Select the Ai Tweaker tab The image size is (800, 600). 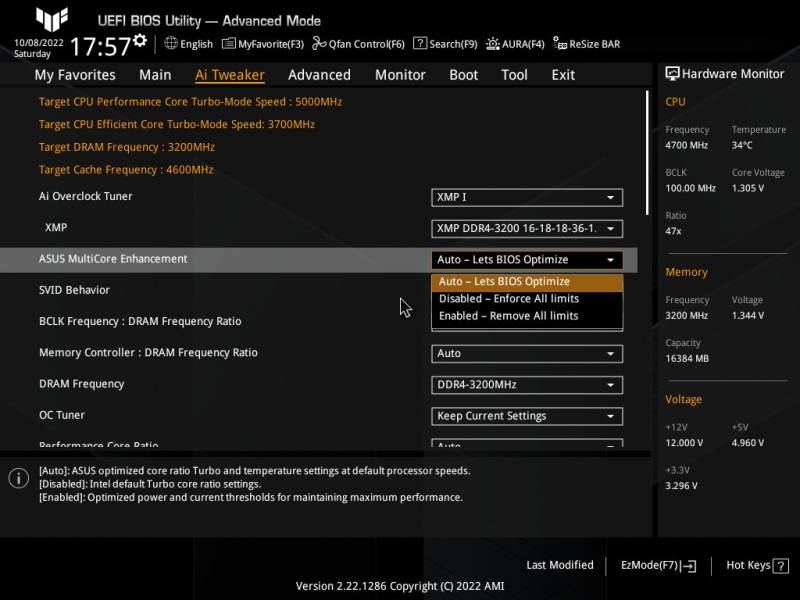pos(230,75)
